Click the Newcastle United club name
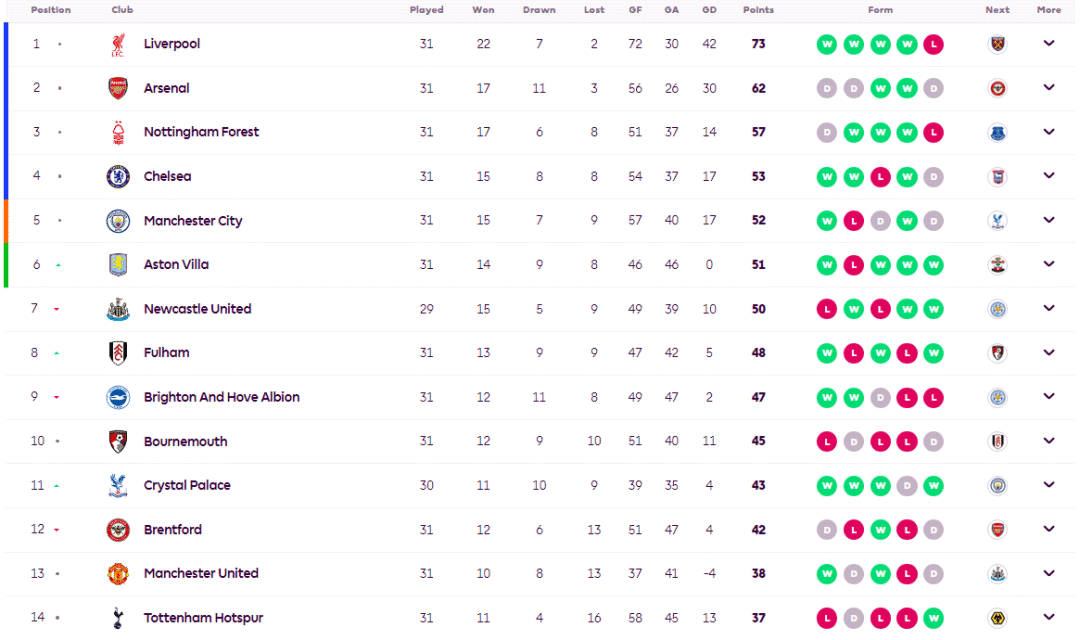Screen dimensions: 1080x640 197,309
